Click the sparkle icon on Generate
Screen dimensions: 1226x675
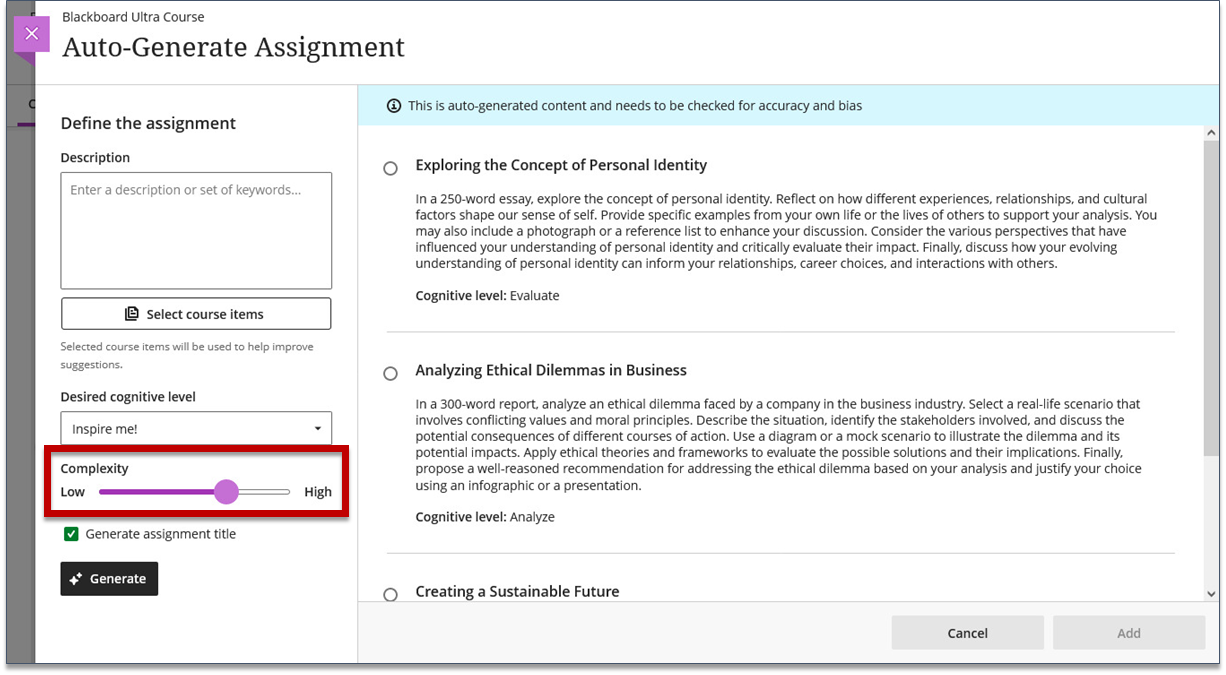pos(76,579)
